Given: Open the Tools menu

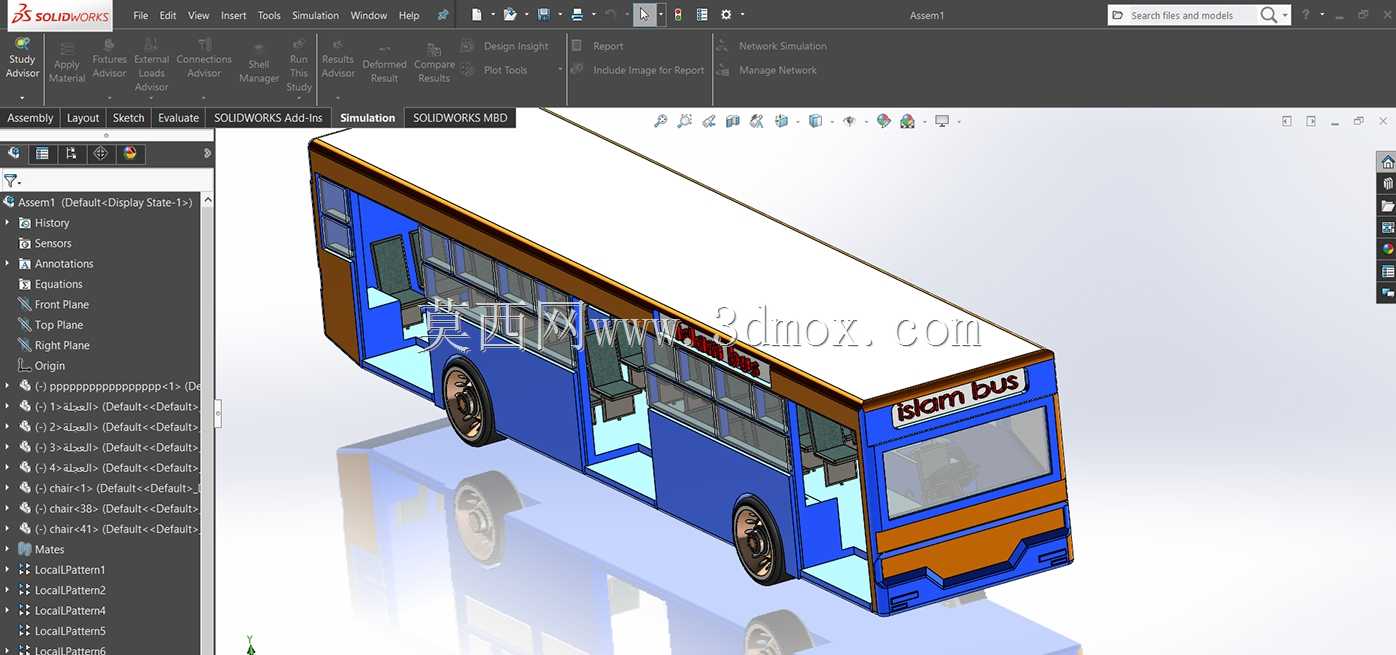Looking at the screenshot, I should [x=269, y=15].
